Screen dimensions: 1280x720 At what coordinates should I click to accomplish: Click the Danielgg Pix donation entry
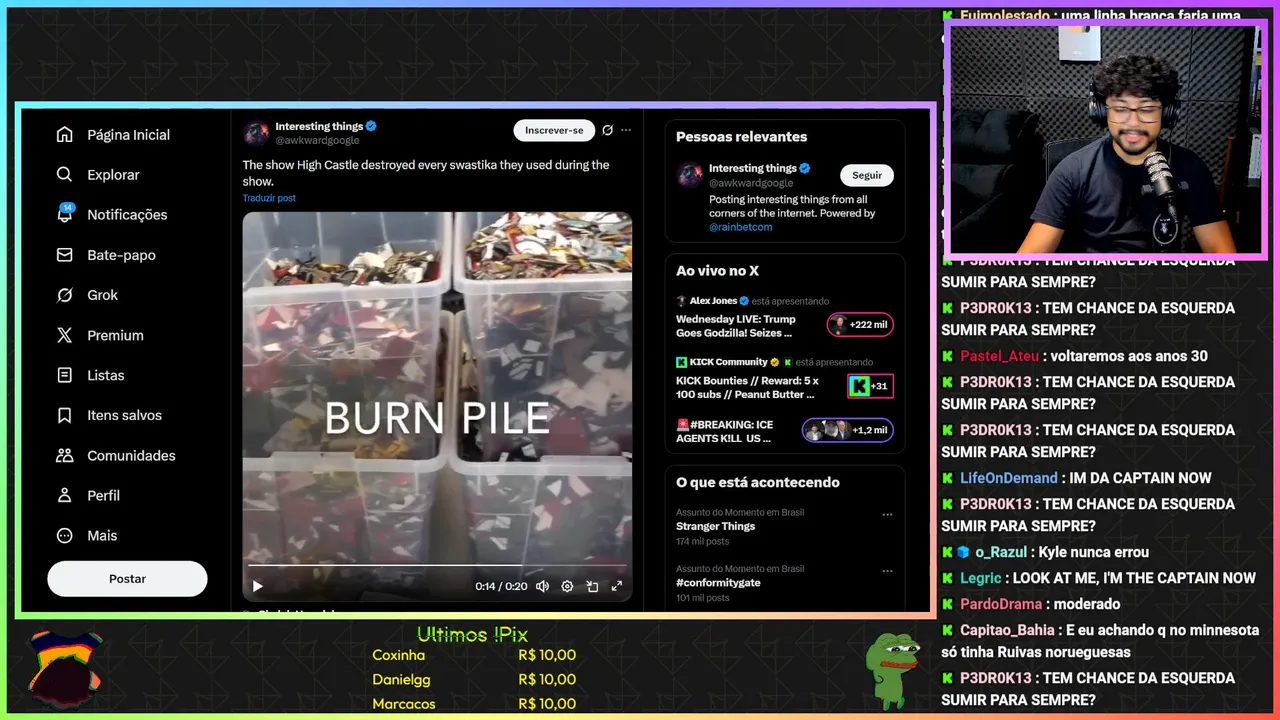[474, 679]
